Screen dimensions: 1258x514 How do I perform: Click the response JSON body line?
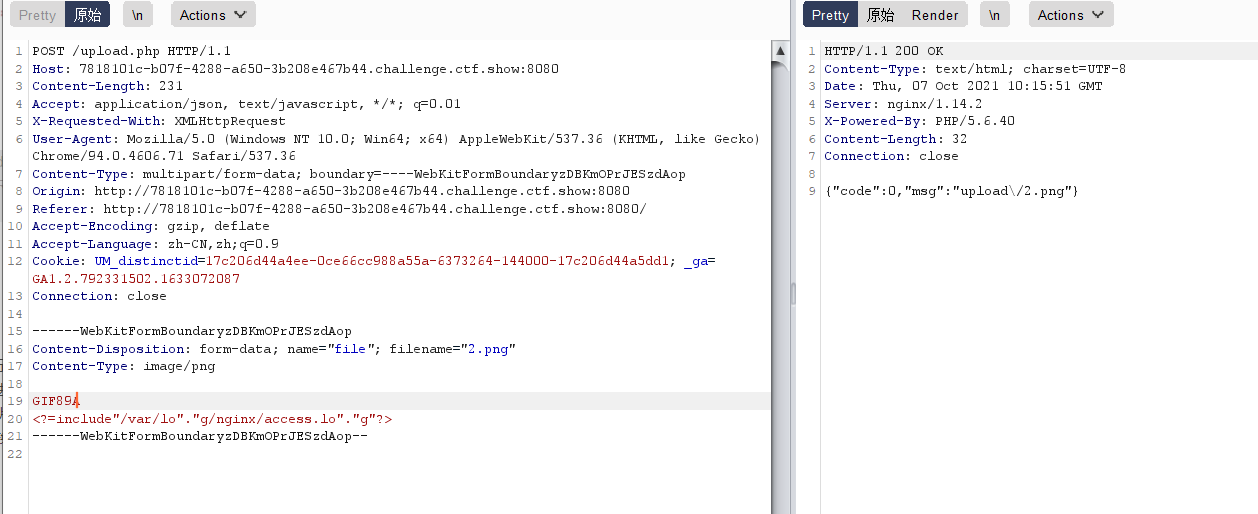coord(951,191)
